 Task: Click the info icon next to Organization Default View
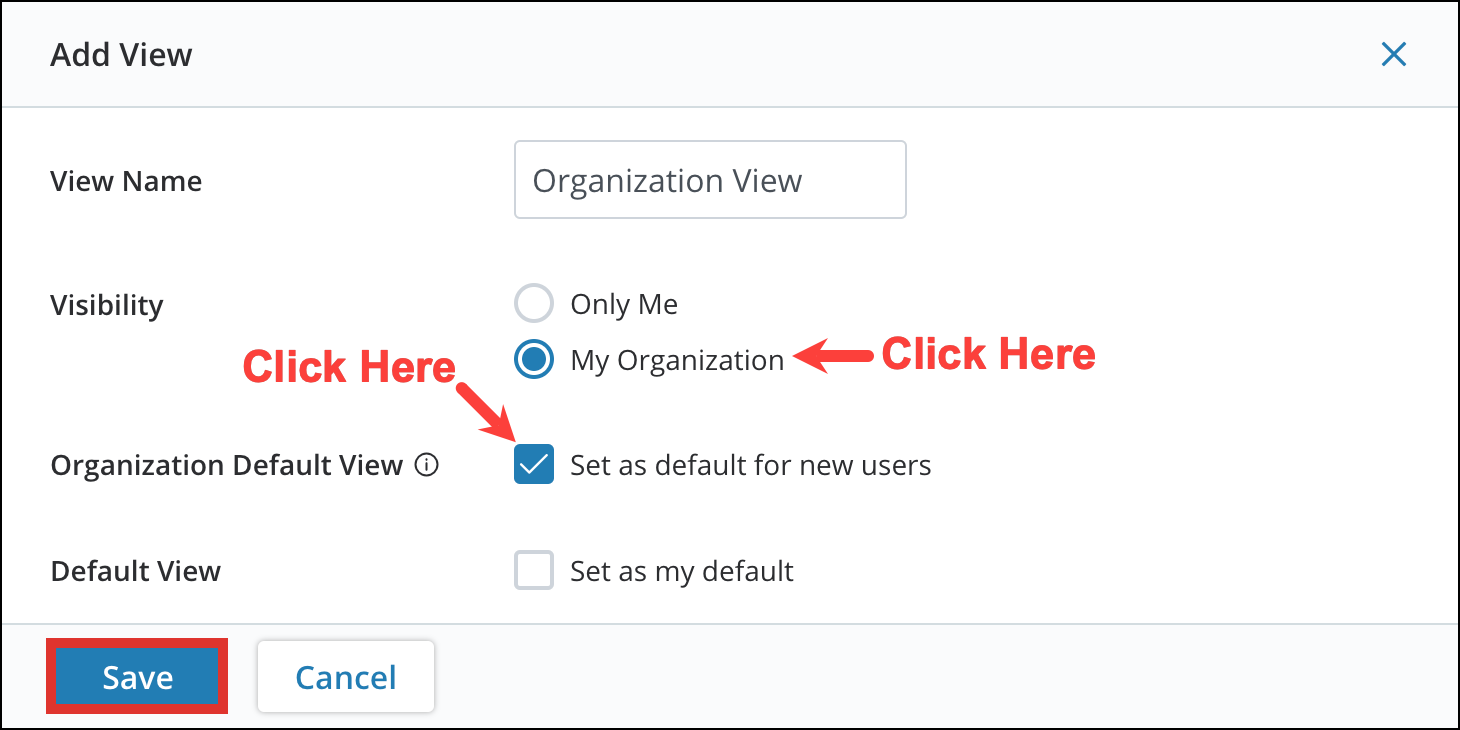(427, 464)
